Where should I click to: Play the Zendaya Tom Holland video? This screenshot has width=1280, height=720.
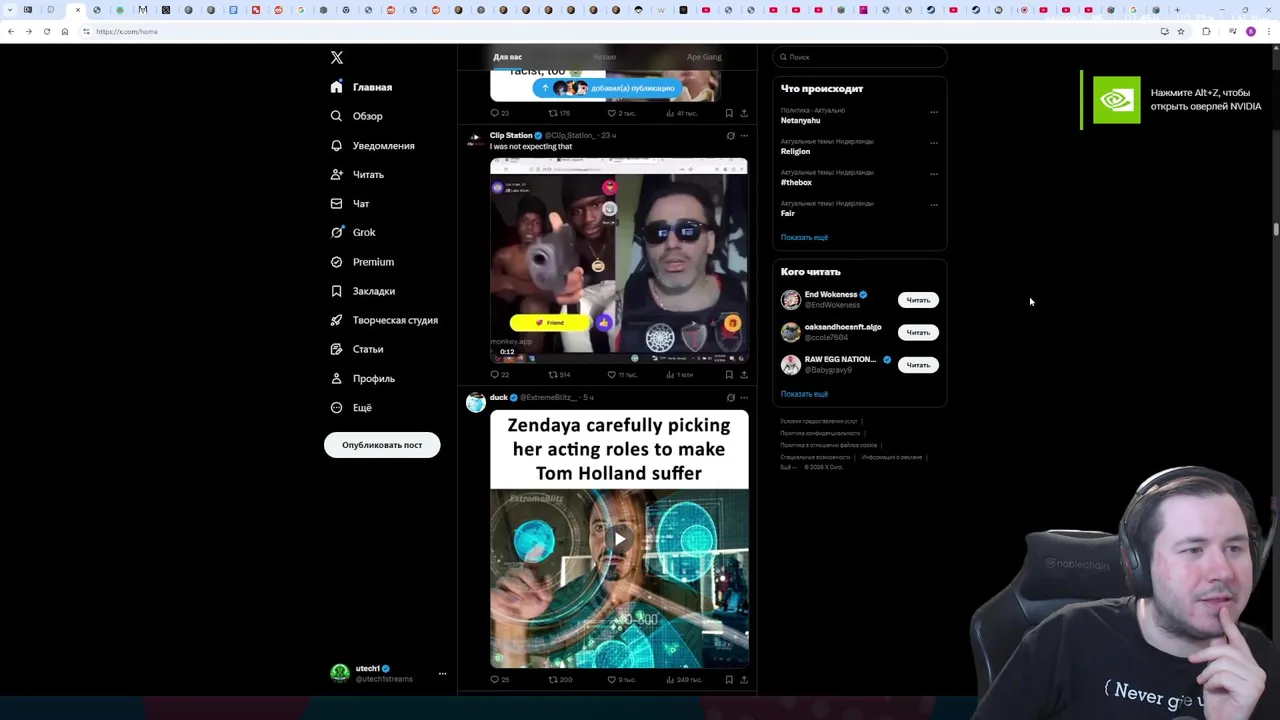619,539
